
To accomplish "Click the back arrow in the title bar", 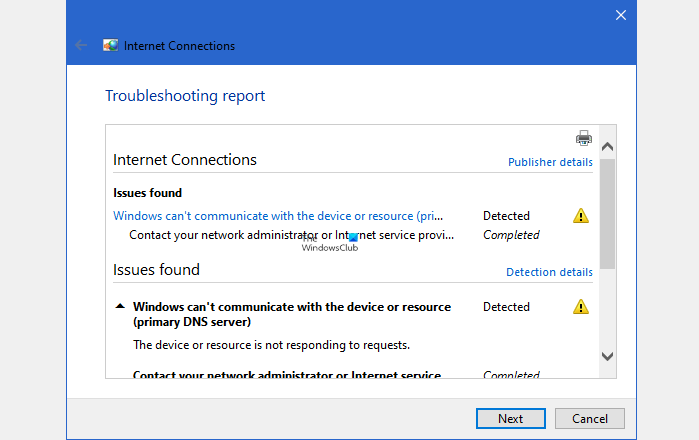I will [x=81, y=46].
